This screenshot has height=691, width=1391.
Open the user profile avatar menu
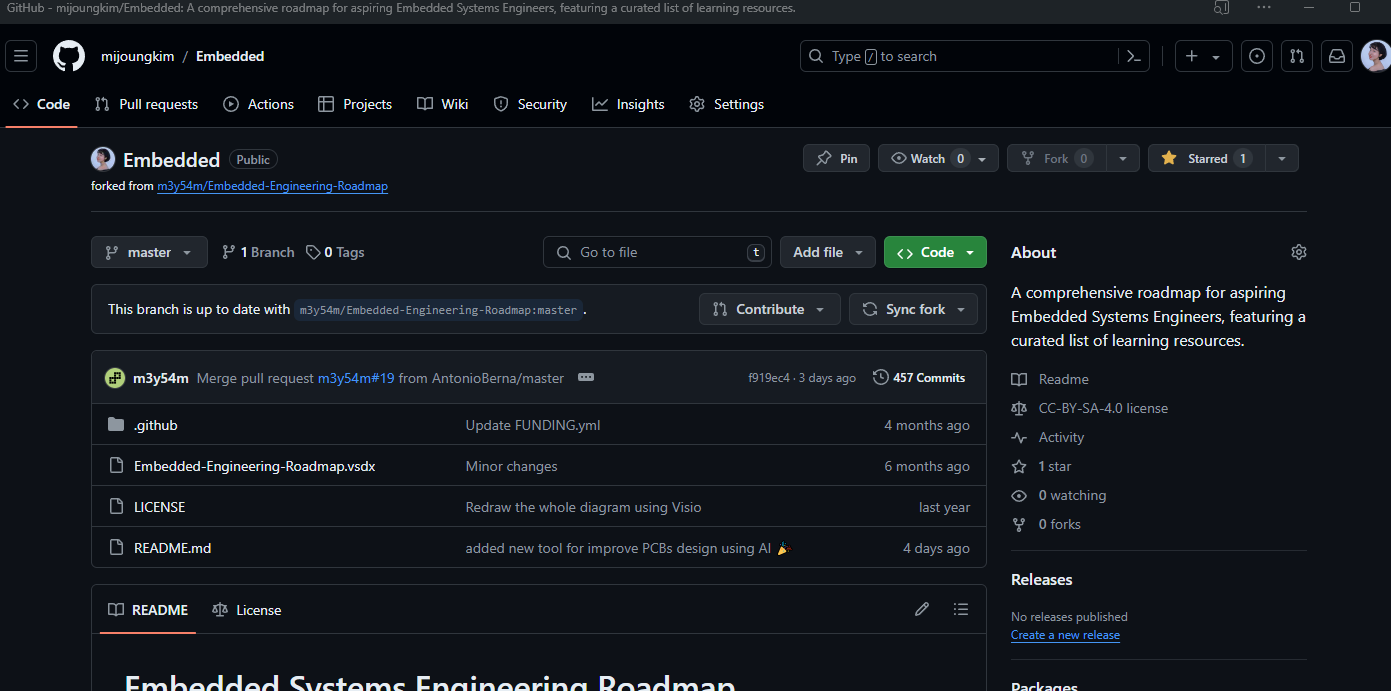click(1376, 56)
